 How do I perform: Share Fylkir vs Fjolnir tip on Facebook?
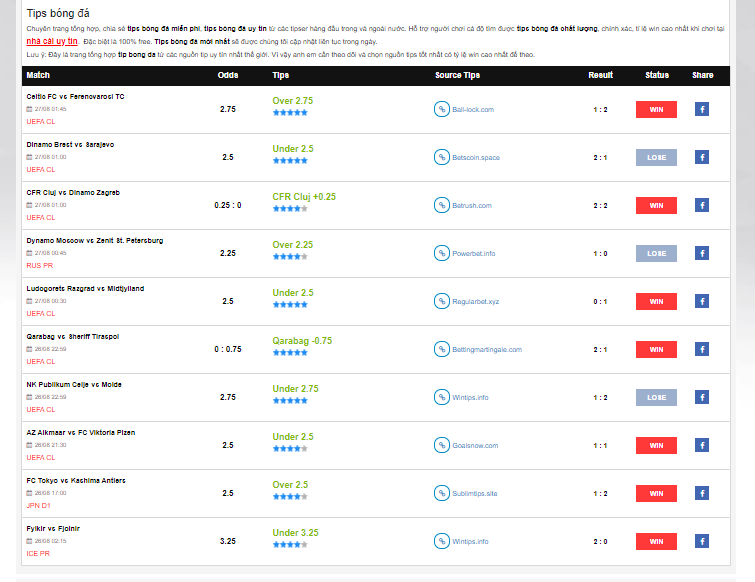(702, 541)
